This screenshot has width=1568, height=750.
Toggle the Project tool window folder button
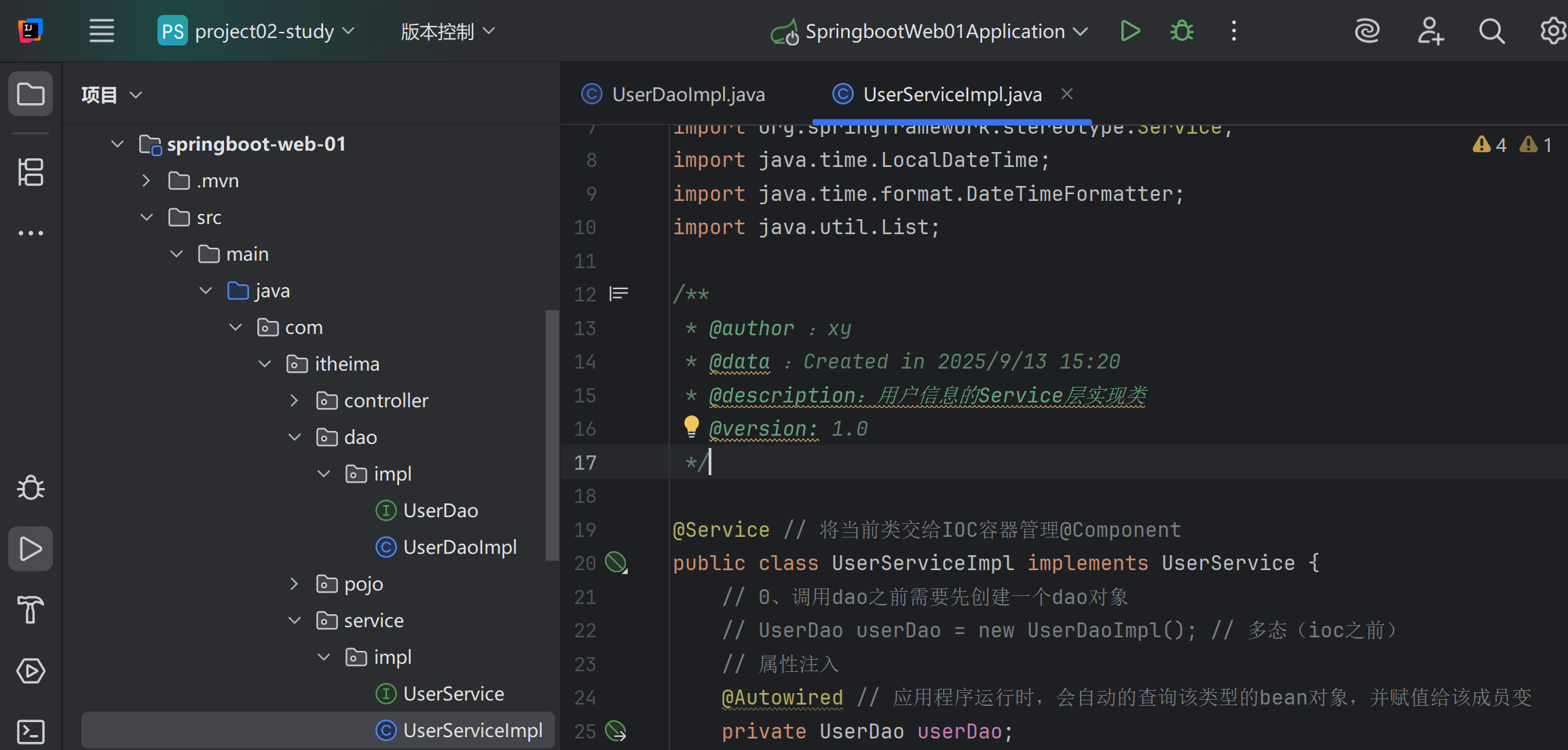(31, 94)
